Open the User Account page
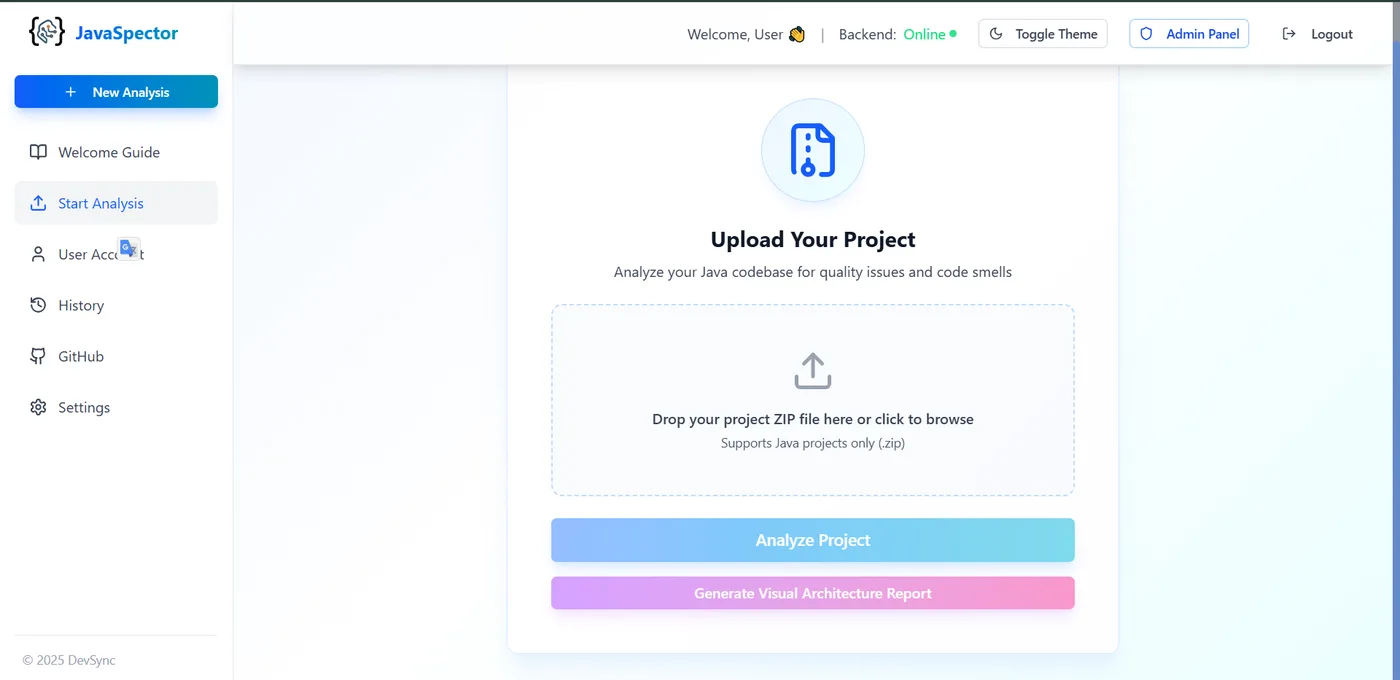The width and height of the screenshot is (1400, 680). [x=116, y=254]
